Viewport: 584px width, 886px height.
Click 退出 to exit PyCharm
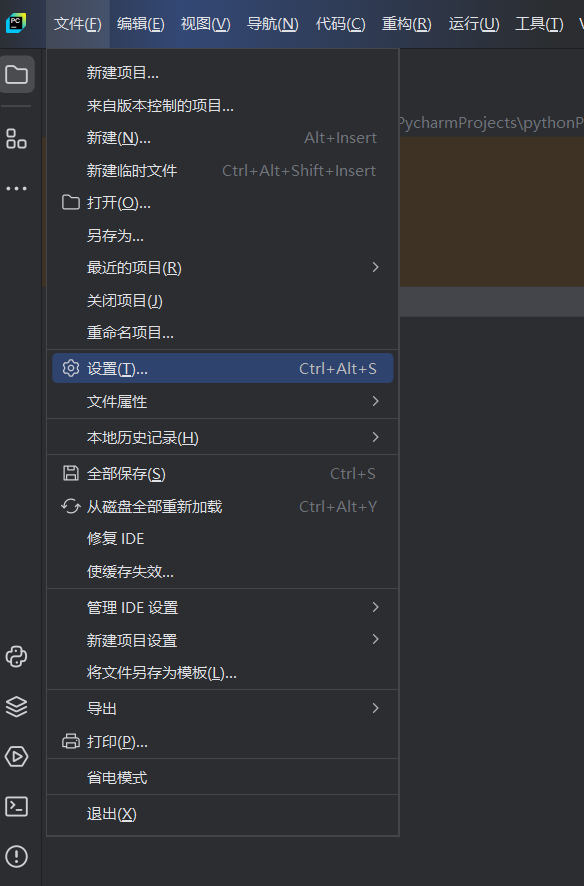(x=112, y=815)
